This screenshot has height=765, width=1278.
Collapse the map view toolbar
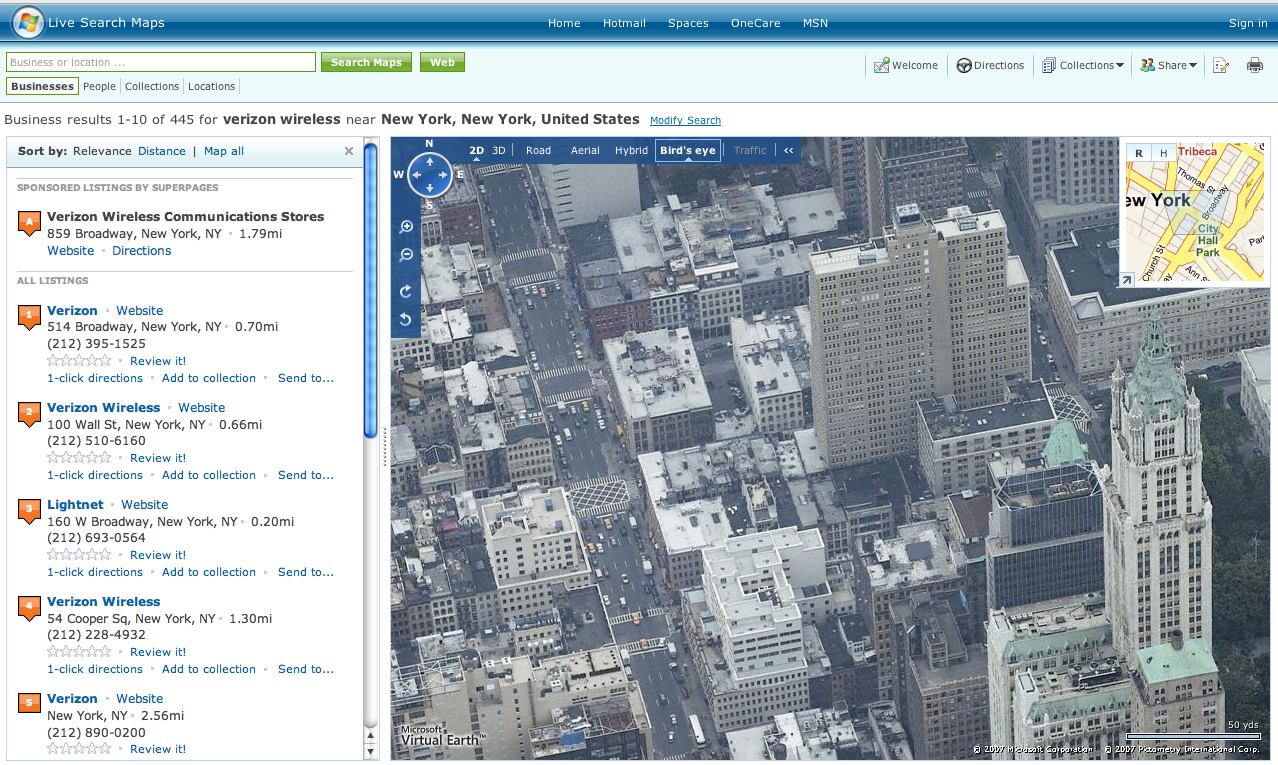pyautogui.click(x=789, y=151)
